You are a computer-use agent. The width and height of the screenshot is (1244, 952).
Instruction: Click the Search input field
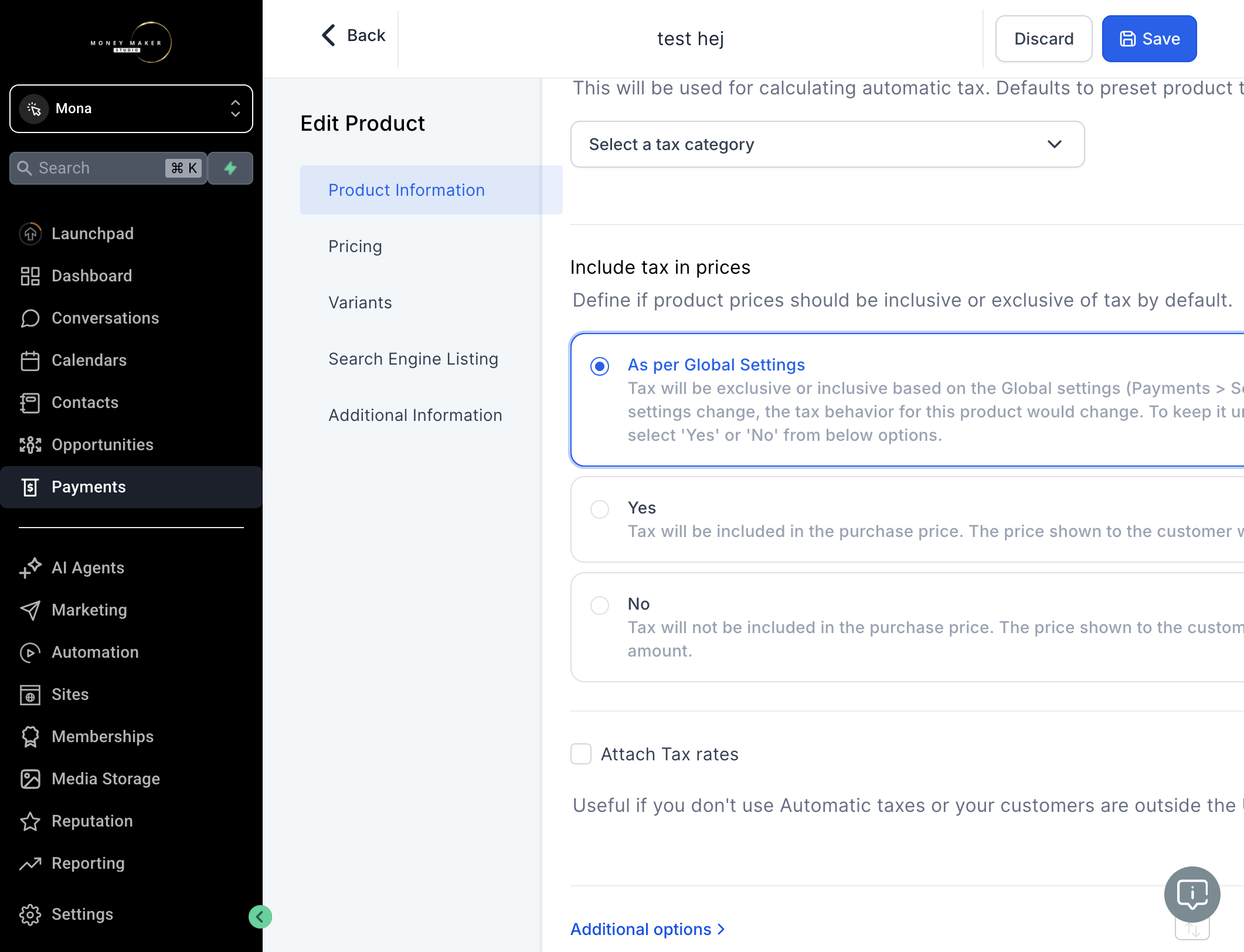coord(108,168)
